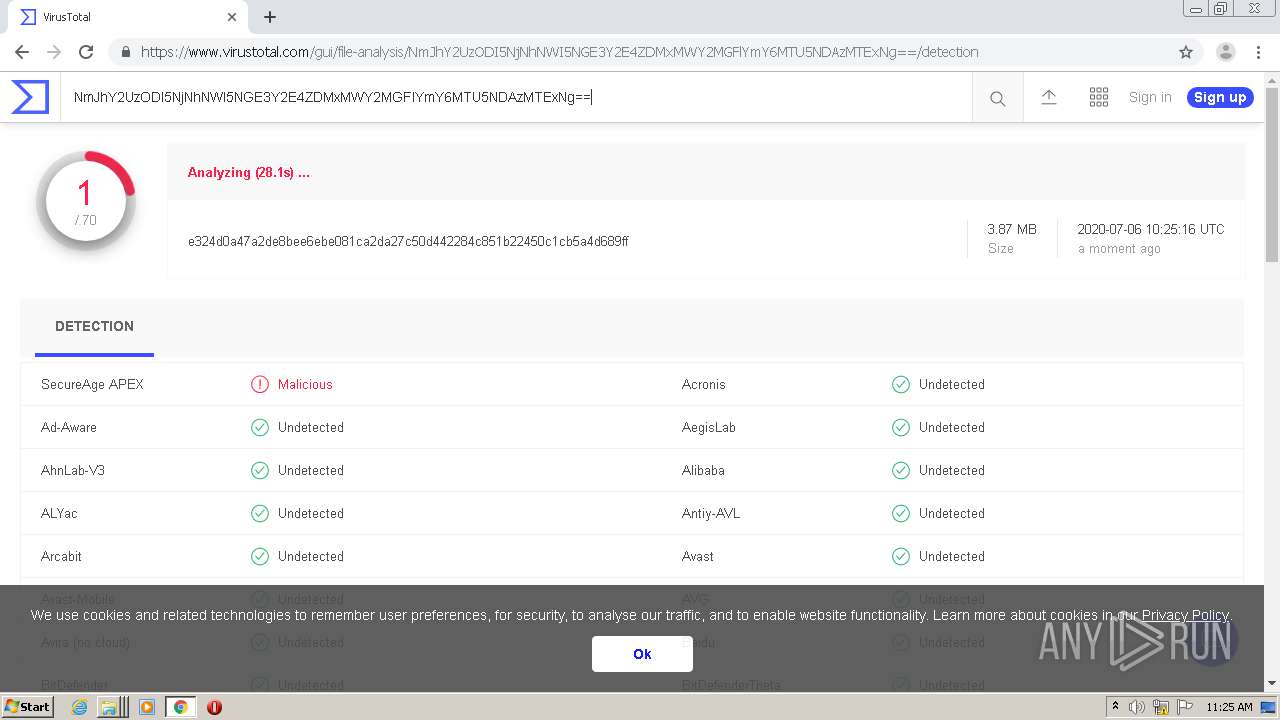1280x720 pixels.
Task: Click the Chrome taskbar icon
Action: coord(180,707)
